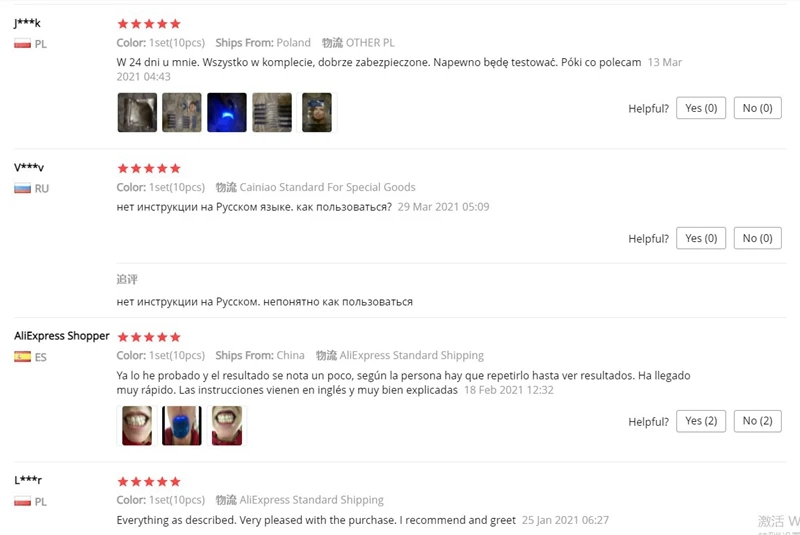Vote Yes (2) on the Spanish review
The width and height of the screenshot is (800, 535).
(701, 421)
